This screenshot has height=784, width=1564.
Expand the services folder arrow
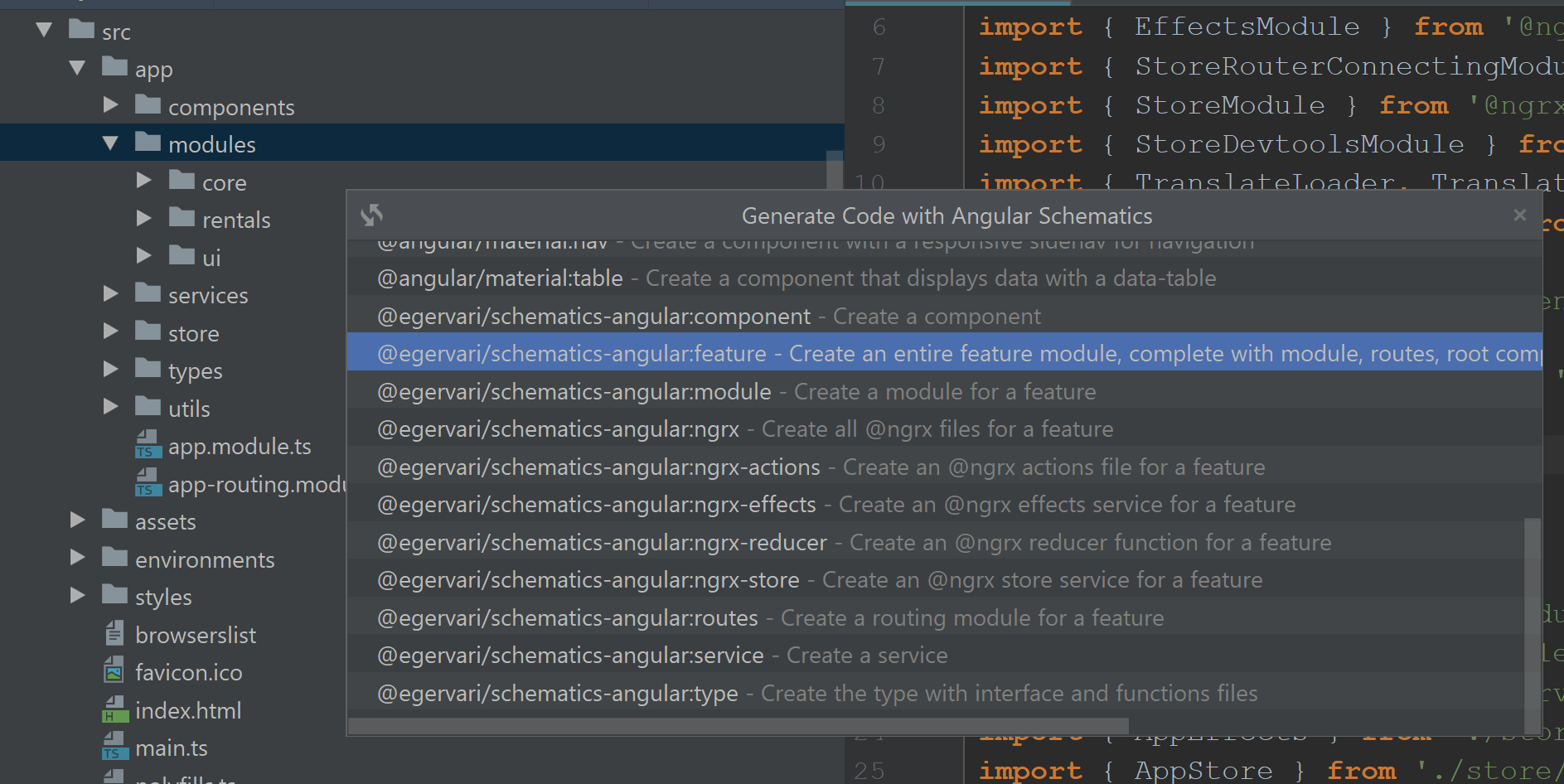111,293
